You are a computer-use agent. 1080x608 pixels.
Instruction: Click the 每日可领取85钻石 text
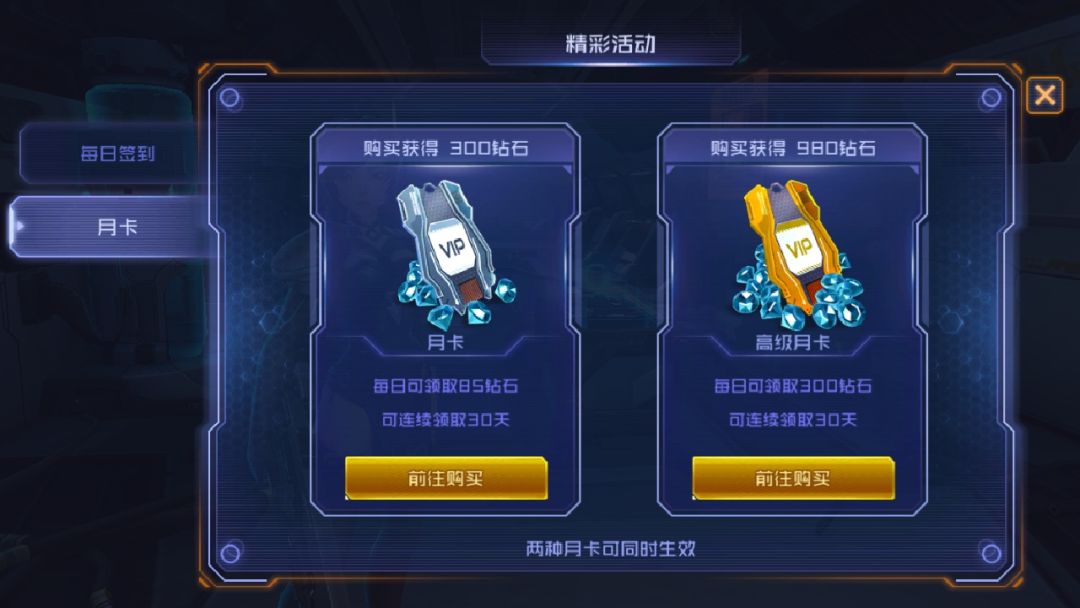click(x=446, y=386)
